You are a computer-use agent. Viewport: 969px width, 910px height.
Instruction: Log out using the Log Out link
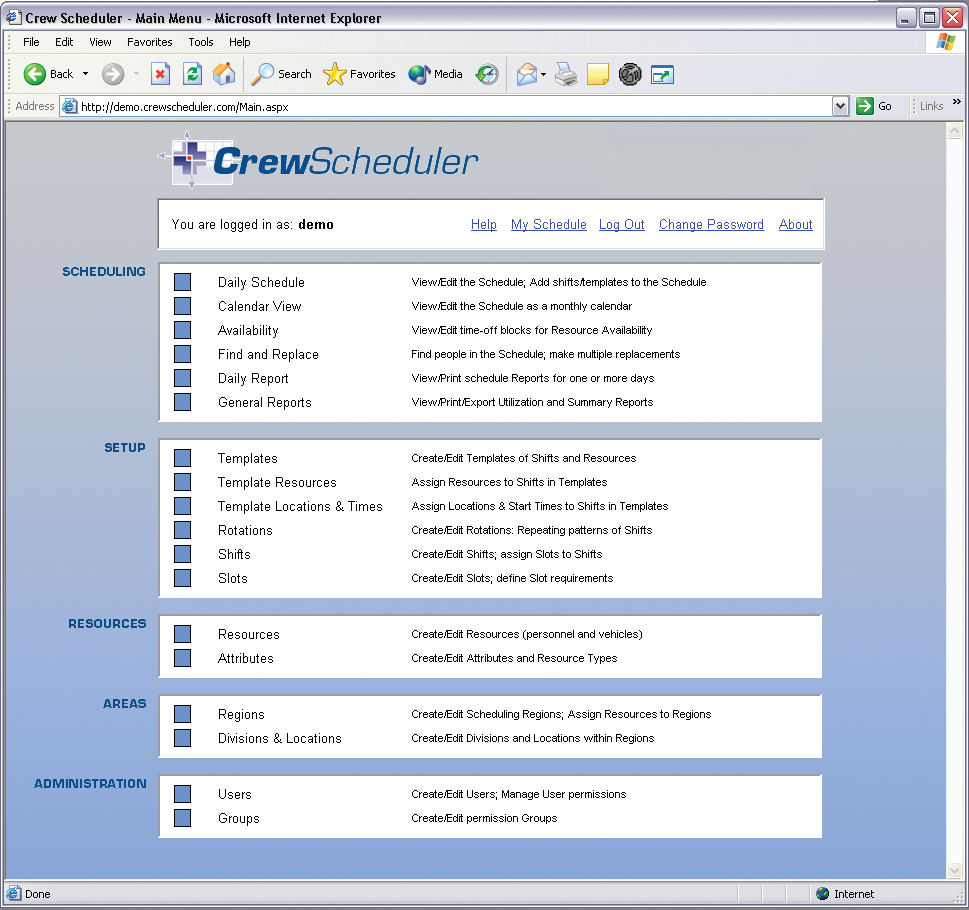click(621, 224)
